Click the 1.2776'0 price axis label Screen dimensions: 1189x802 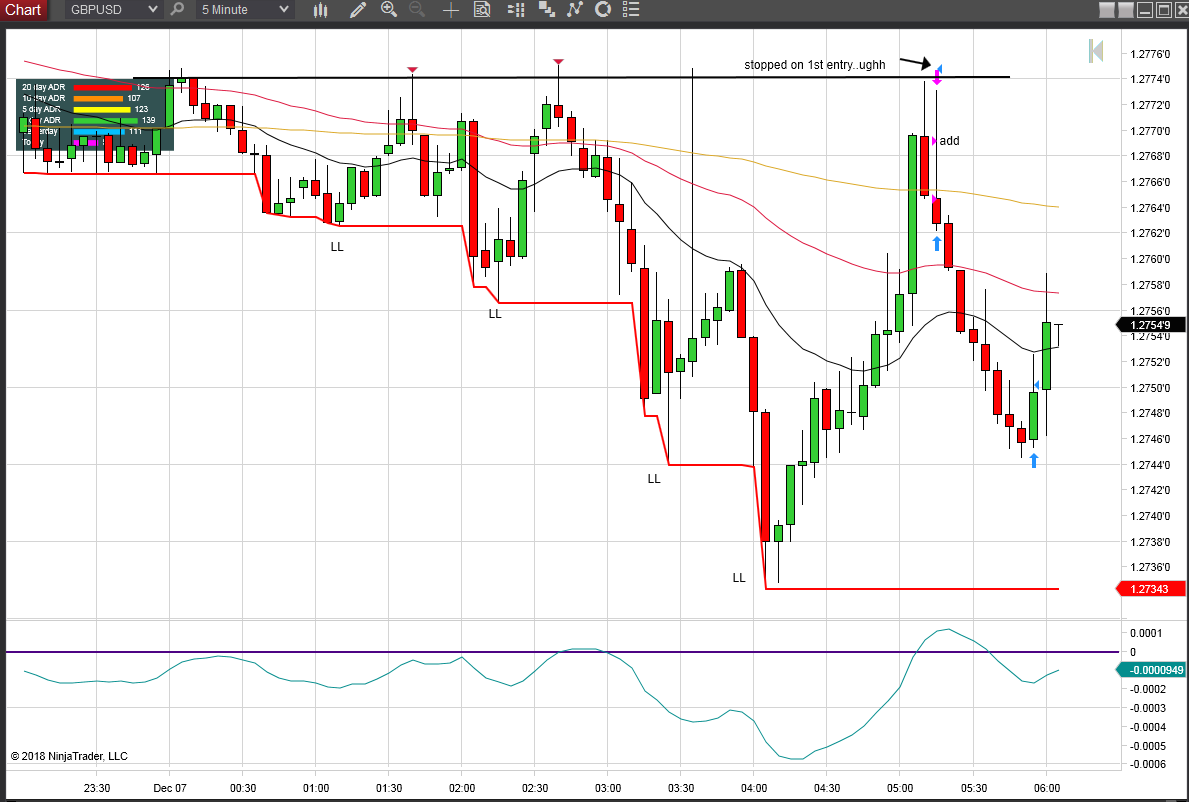1150,54
